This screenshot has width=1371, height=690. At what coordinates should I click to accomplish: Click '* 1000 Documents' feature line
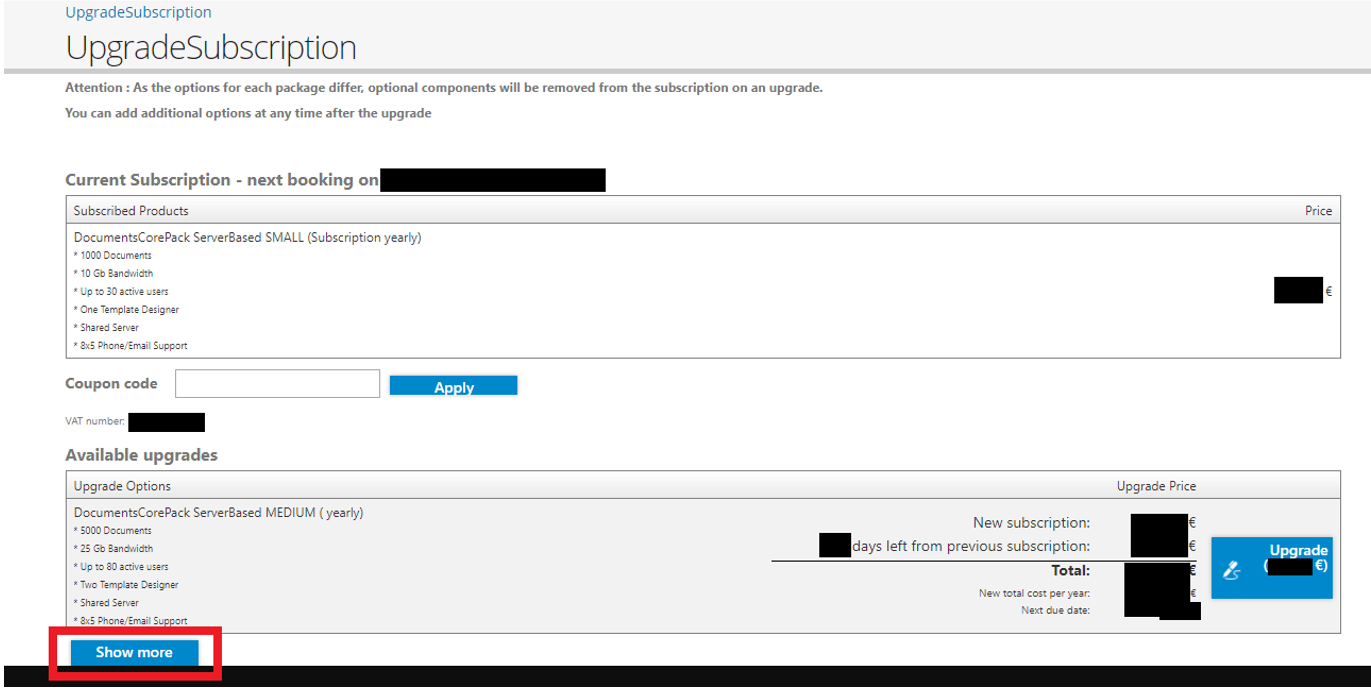(x=113, y=256)
